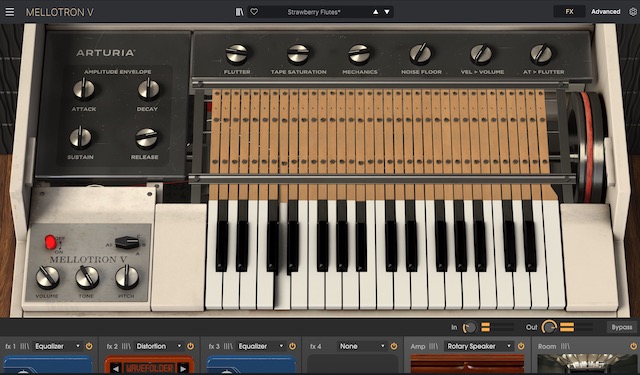Toggle Amp power button
The image size is (640, 375).
tap(521, 346)
